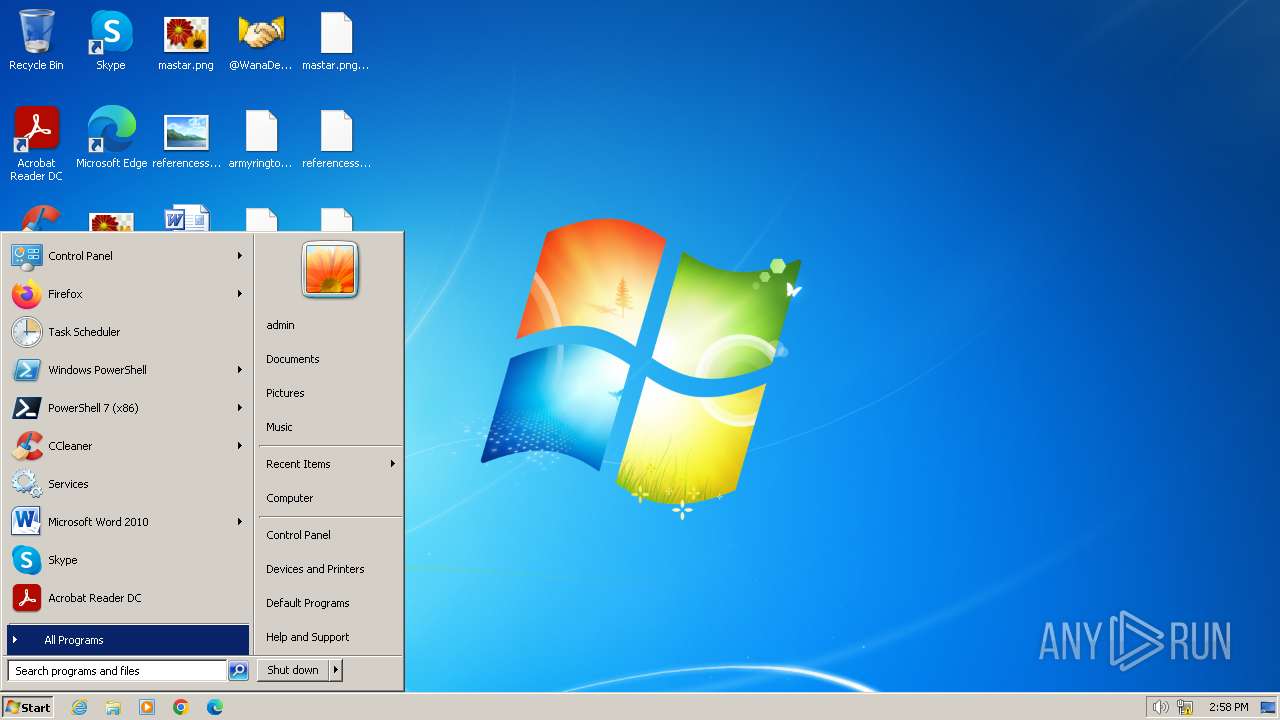Click the Services gears icon

[x=26, y=484]
